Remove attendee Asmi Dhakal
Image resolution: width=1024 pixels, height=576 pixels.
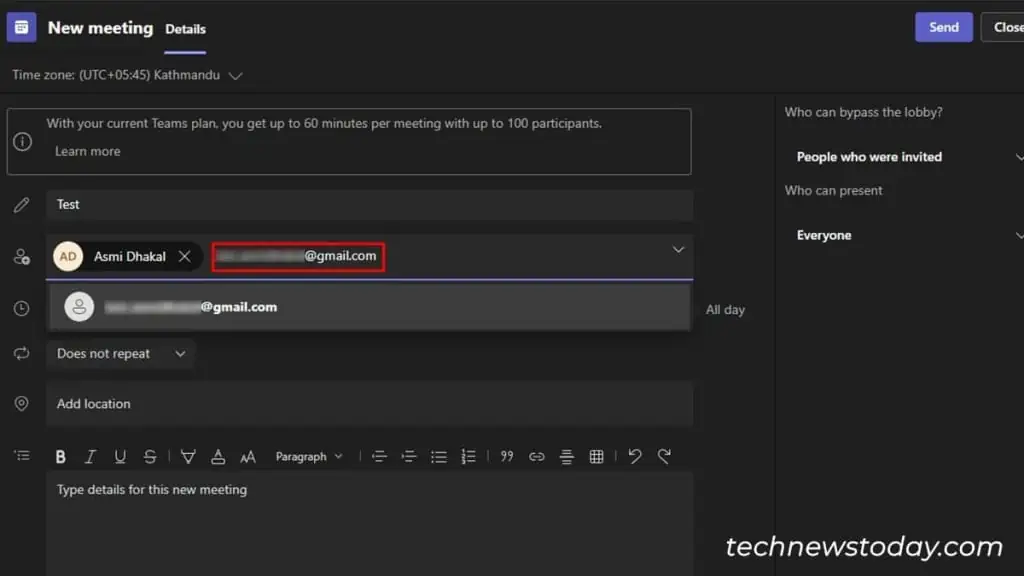(185, 257)
